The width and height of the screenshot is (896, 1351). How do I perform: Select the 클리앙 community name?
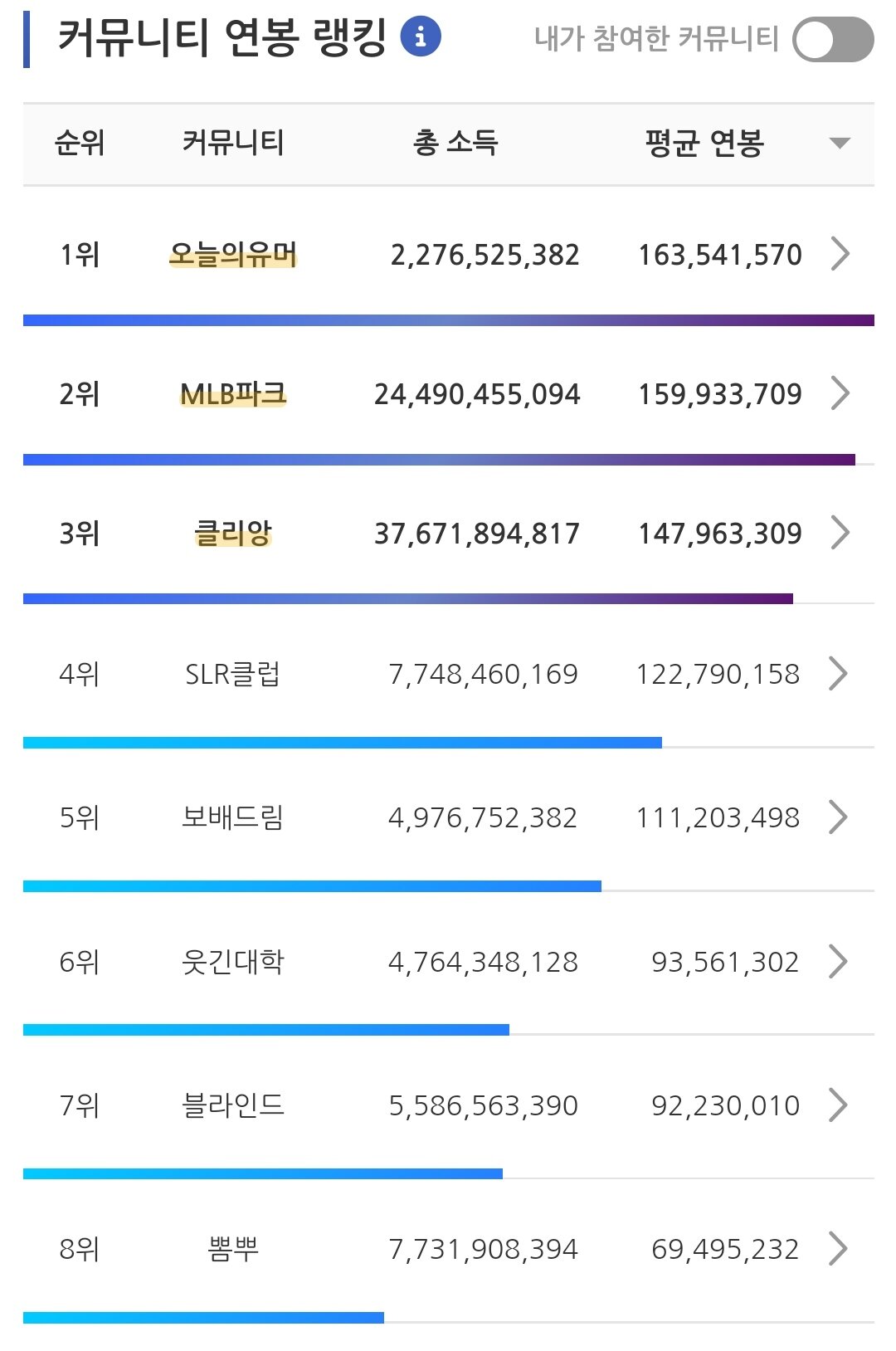pyautogui.click(x=233, y=533)
